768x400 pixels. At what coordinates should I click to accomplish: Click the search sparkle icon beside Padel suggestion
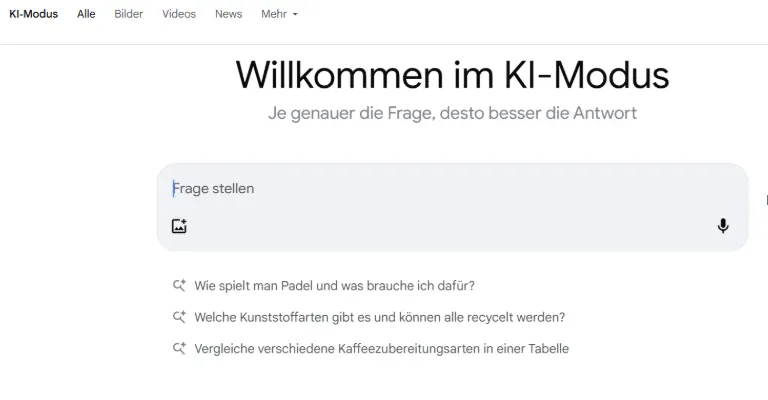(179, 285)
